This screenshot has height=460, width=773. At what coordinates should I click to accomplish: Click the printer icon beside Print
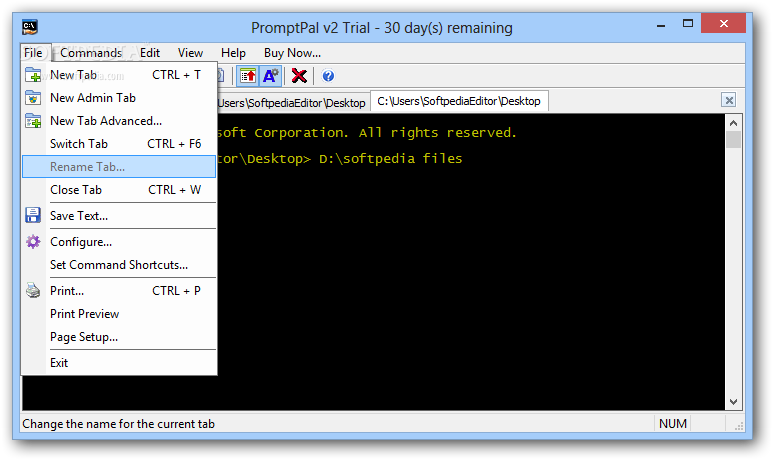coord(33,290)
